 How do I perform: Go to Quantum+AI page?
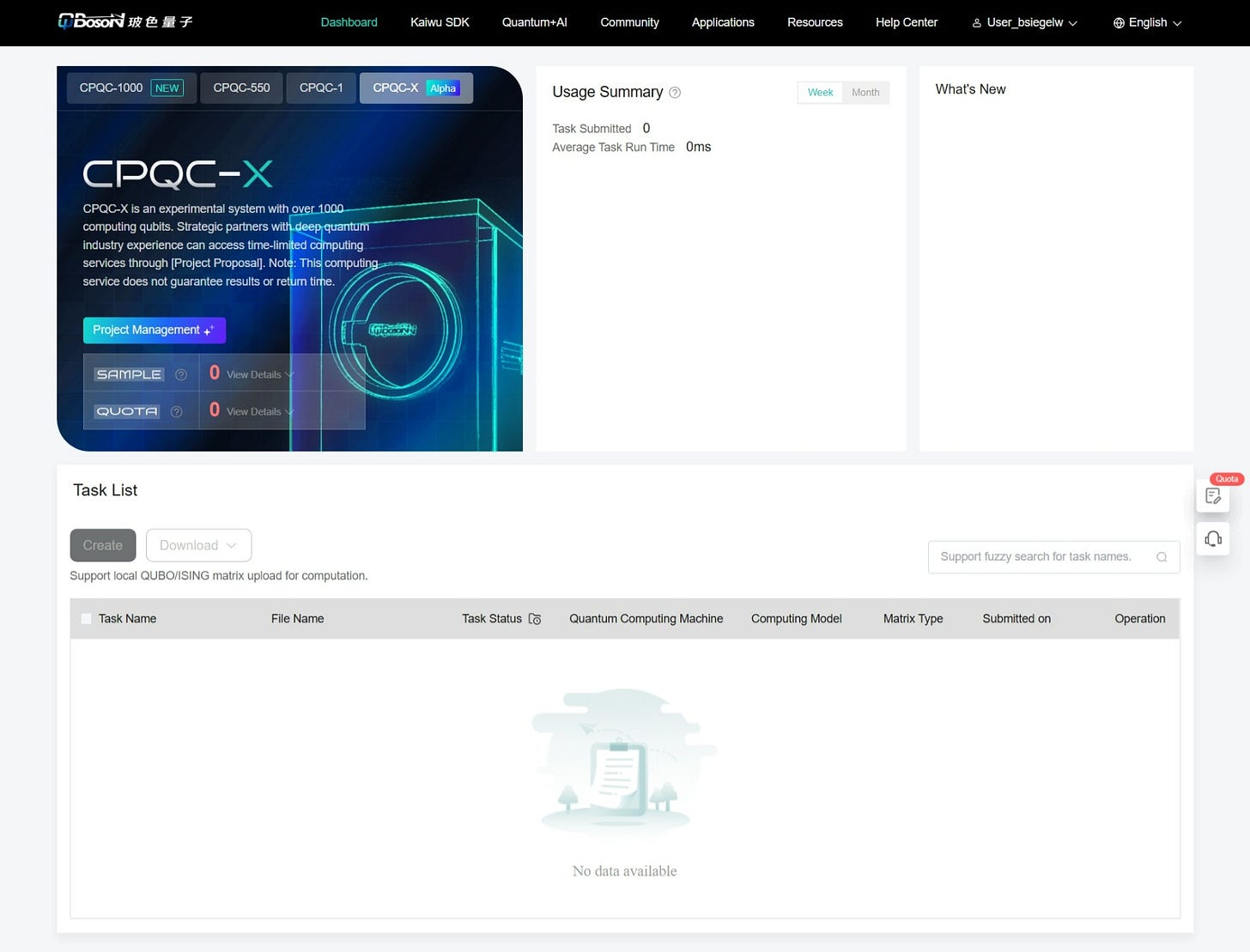[x=534, y=22]
